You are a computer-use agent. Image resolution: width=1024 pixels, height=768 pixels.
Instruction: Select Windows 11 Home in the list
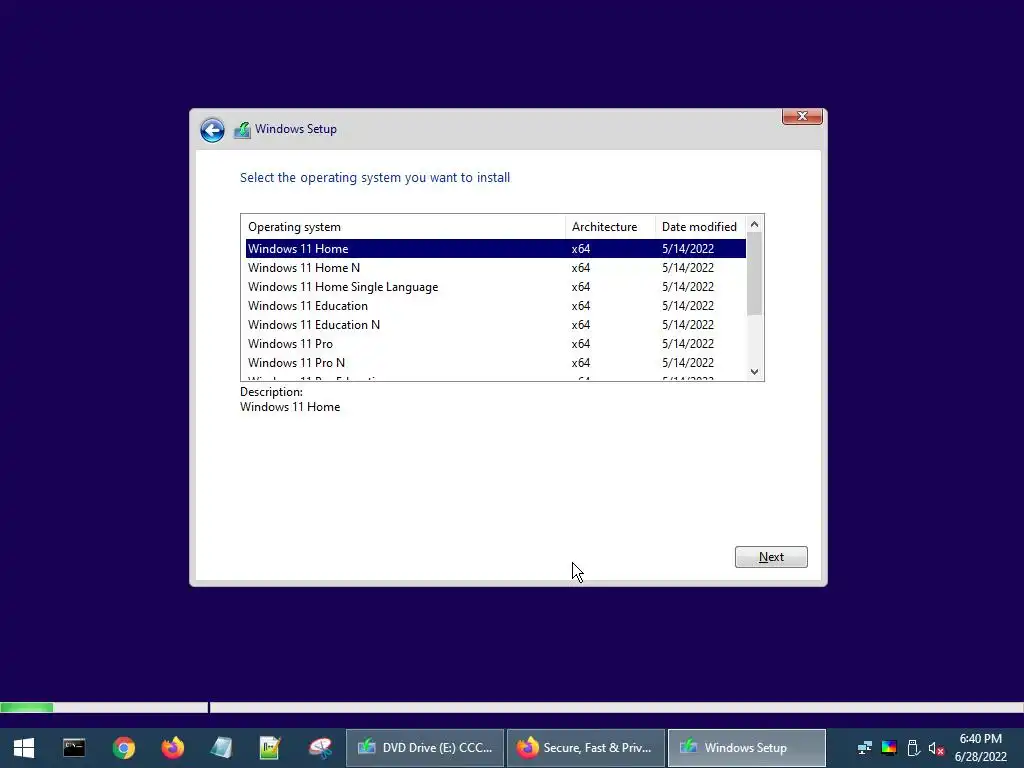pos(496,249)
